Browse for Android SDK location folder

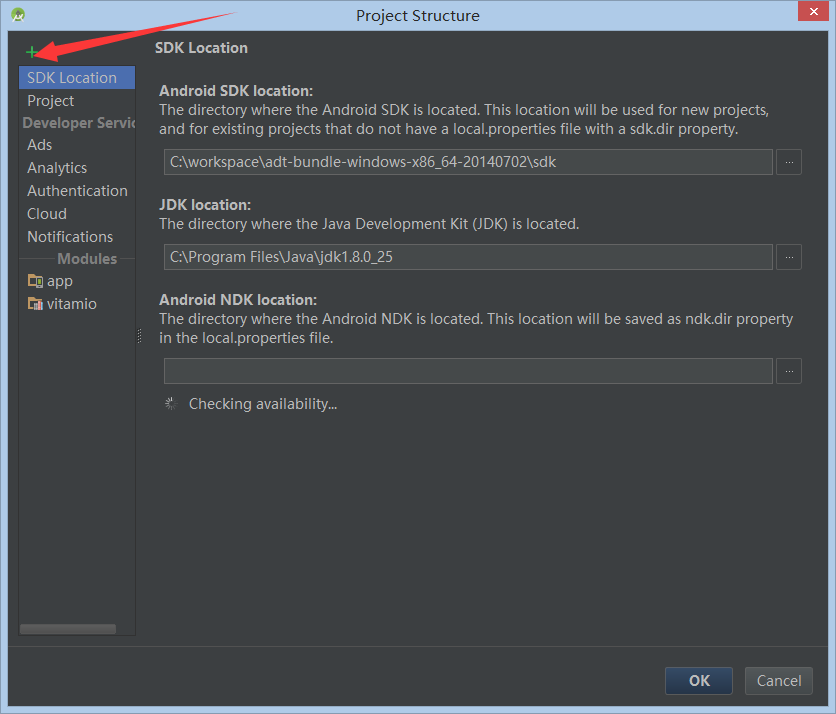point(789,162)
